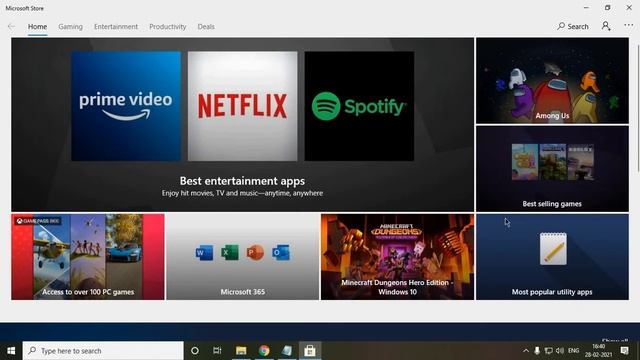
Task: Click the microphone tray icon
Action: coord(537,351)
